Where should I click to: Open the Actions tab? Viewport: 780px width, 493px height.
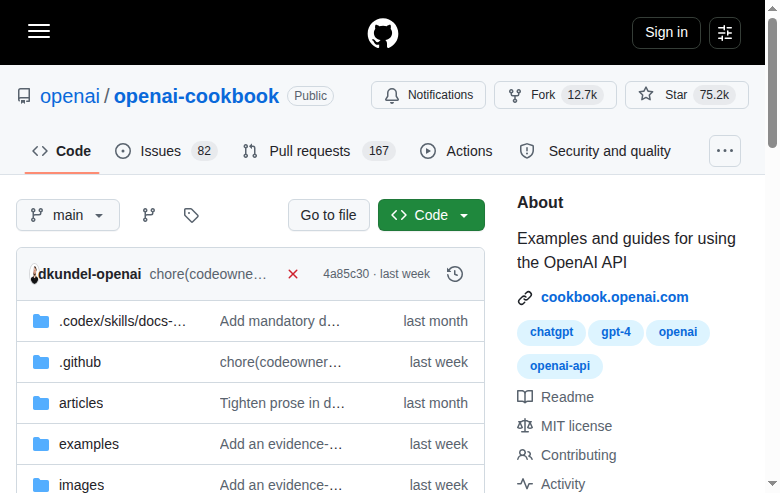point(456,151)
